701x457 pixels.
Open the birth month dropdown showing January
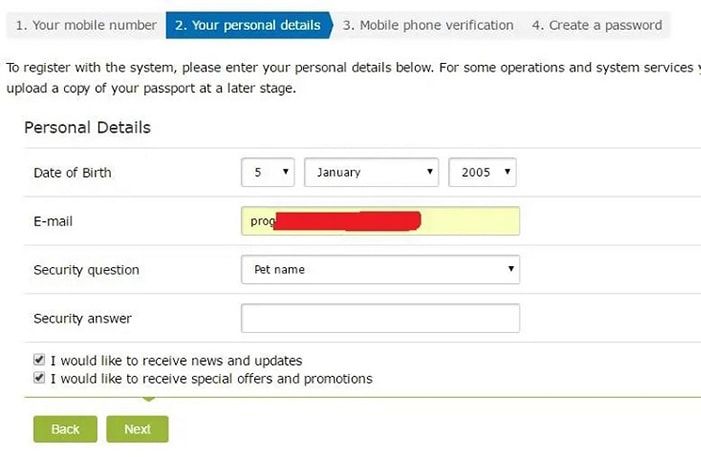coord(371,172)
